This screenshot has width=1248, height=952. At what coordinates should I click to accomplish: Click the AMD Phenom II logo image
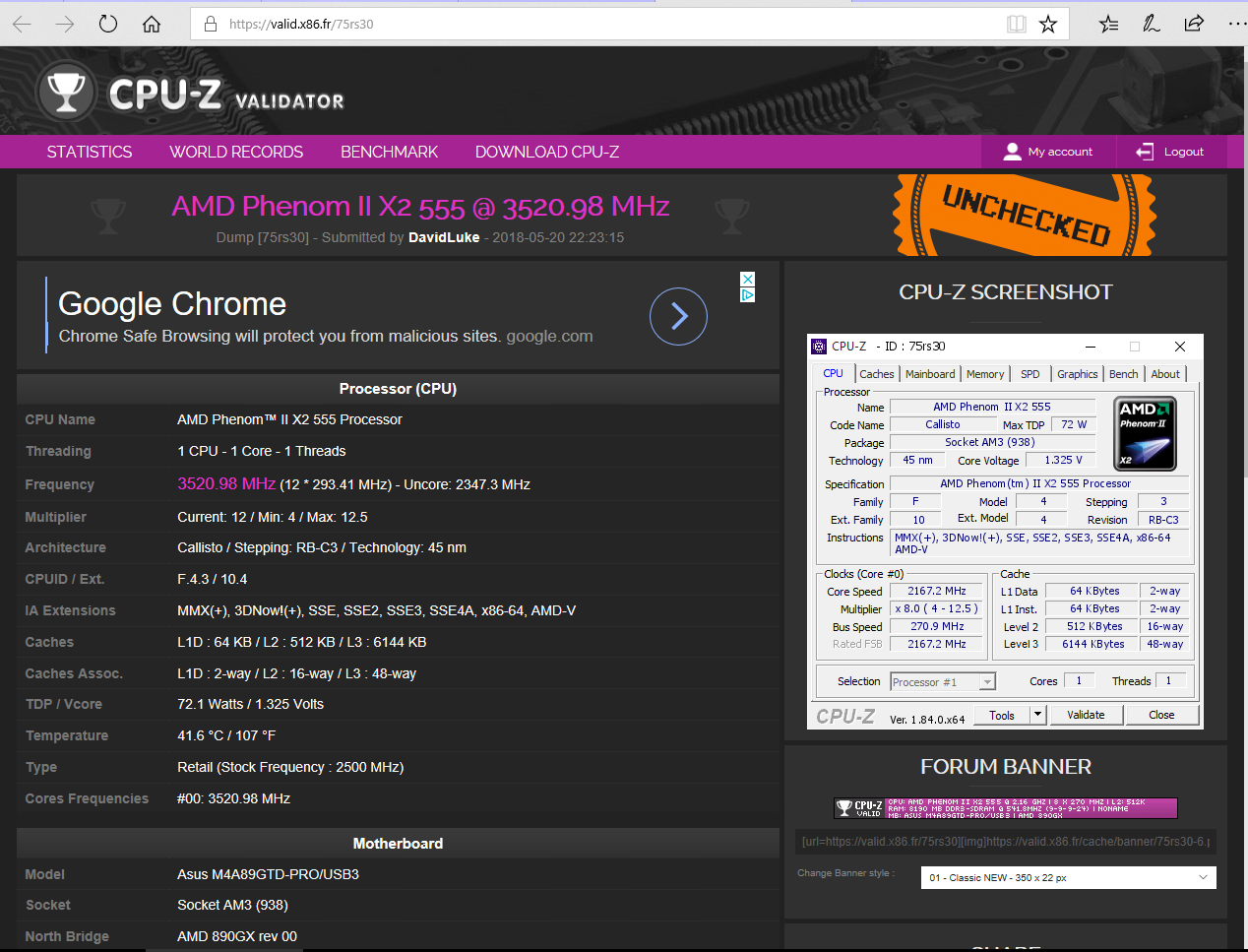point(1146,433)
